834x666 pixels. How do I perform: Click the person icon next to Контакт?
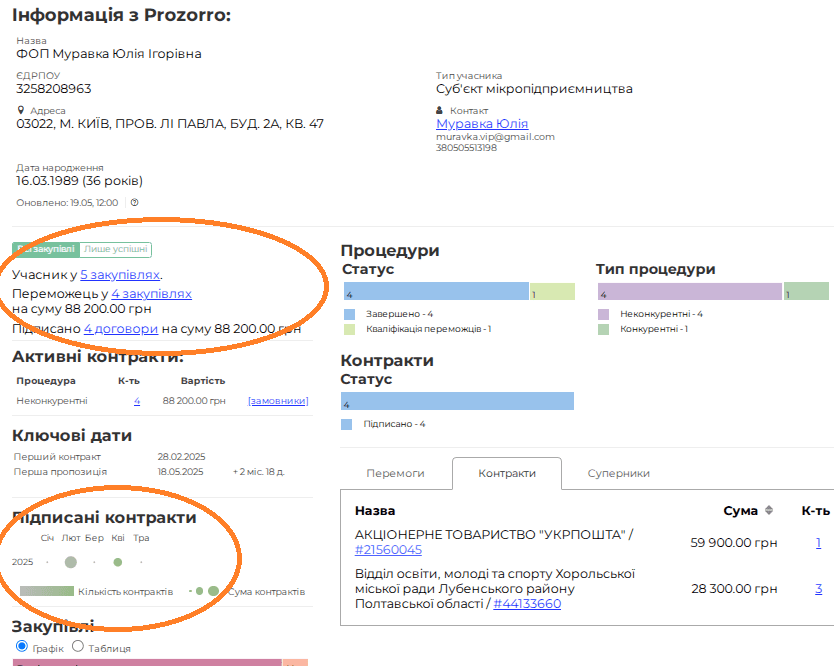click(439, 111)
